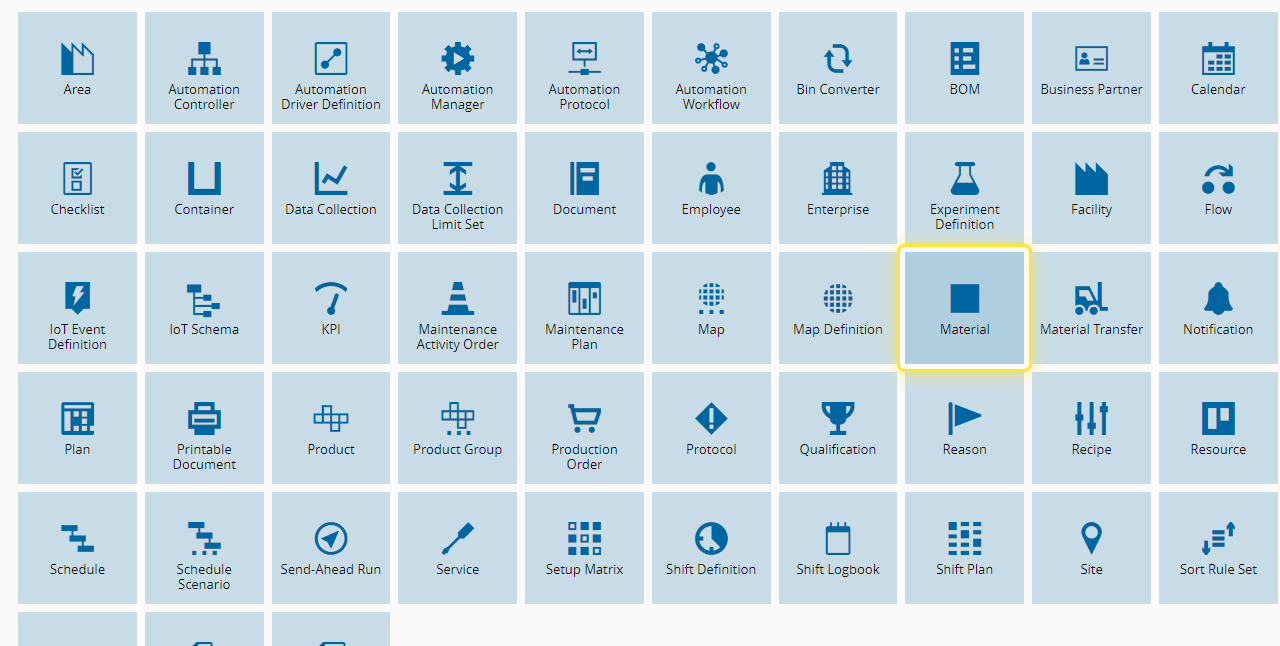Choose the Automation Protocol tile
The width and height of the screenshot is (1280, 646).
click(x=584, y=68)
